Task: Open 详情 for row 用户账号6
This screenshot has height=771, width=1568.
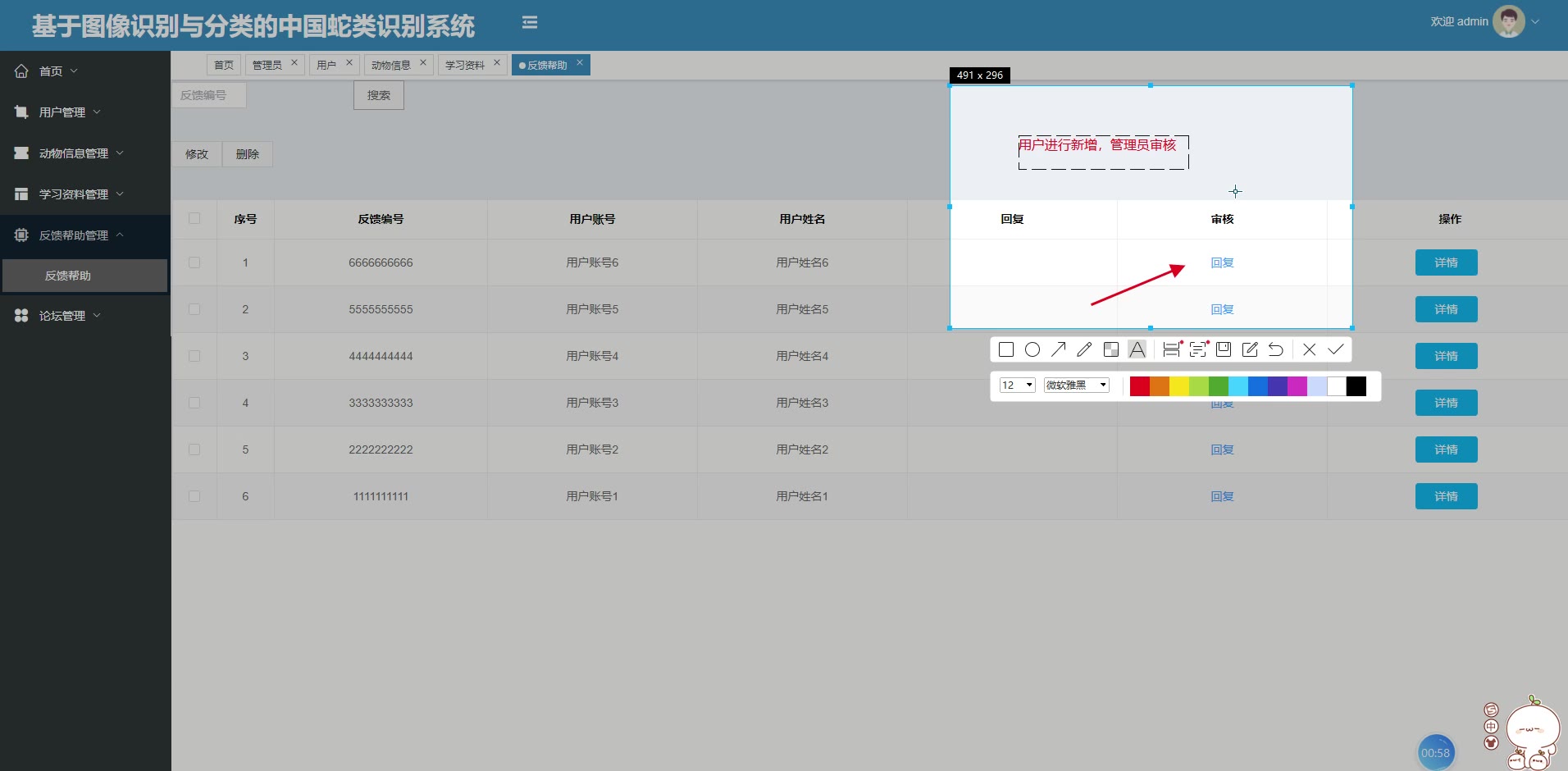Action: point(1447,262)
